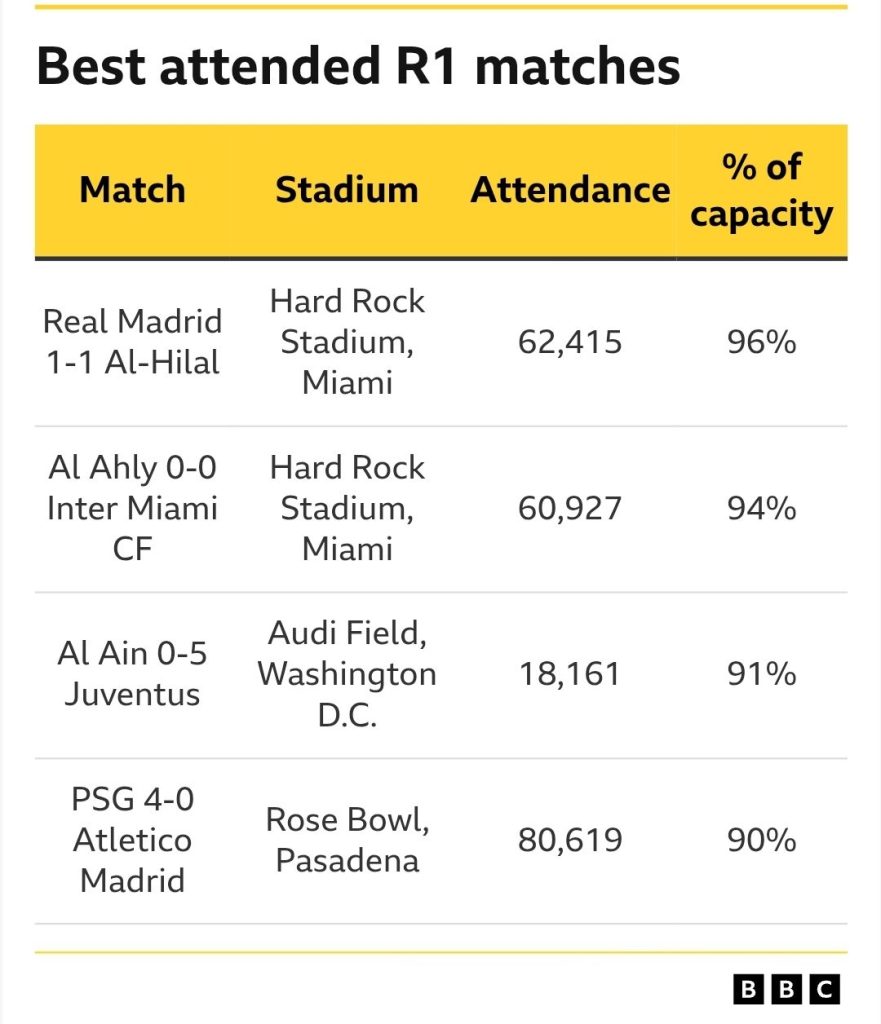Screen dimensions: 881x1024
Task: Click the 91% capacity value
Action: (x=761, y=673)
